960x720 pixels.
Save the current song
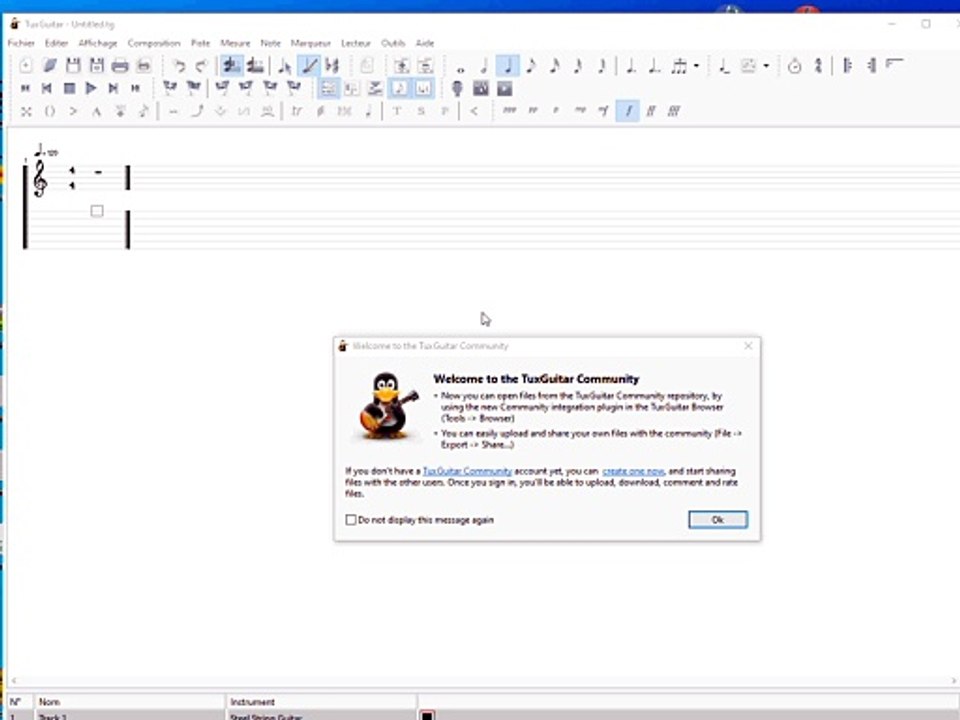pyautogui.click(x=73, y=66)
